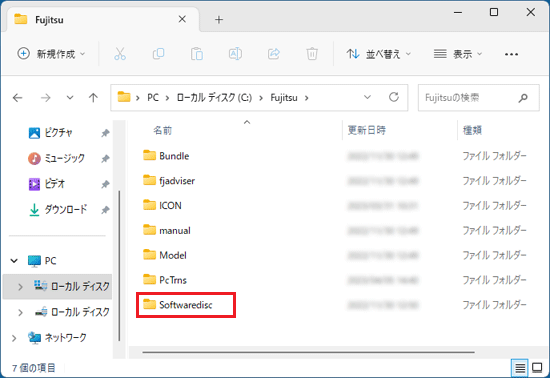Collapse the PC tree node
The width and height of the screenshot is (550, 378).
(x=14, y=261)
